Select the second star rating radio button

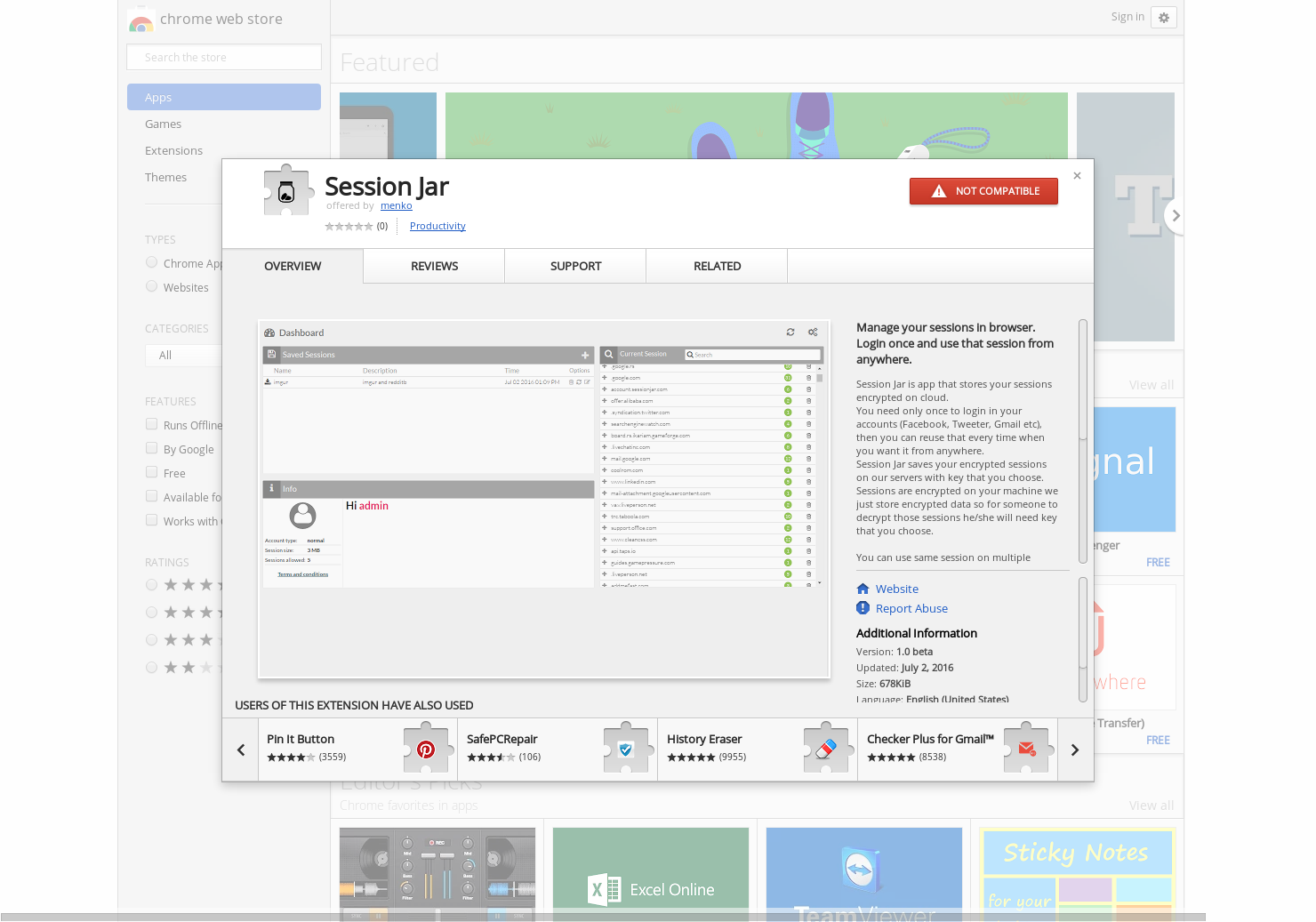tap(151, 612)
